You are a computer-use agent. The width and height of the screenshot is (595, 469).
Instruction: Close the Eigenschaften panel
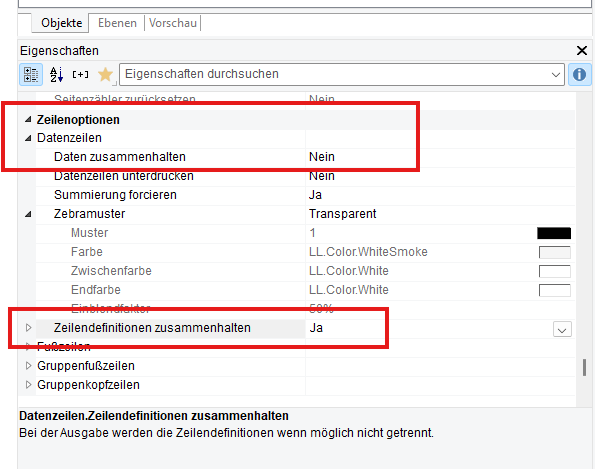tap(581, 50)
